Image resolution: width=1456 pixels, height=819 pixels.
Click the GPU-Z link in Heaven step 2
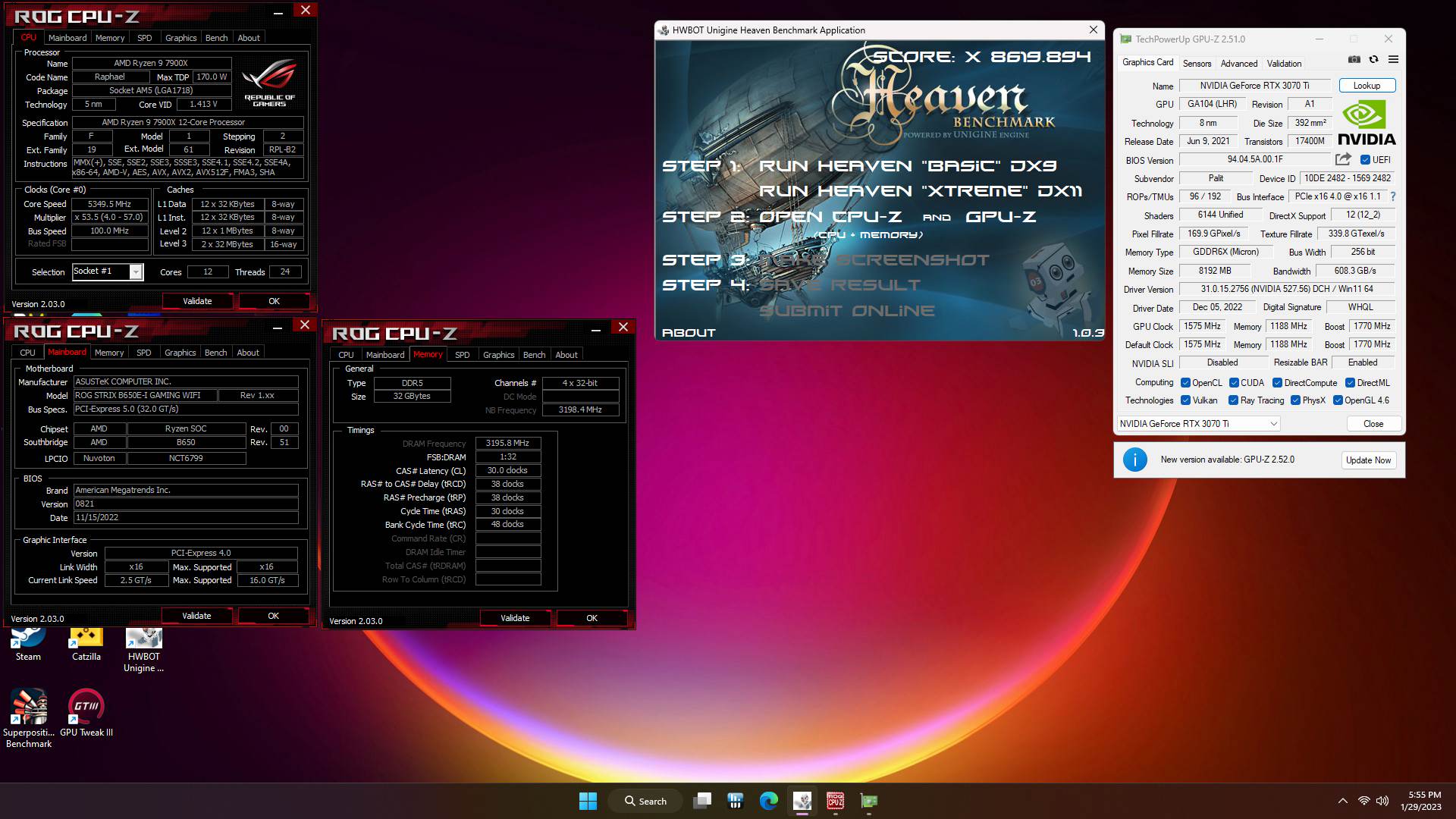1000,216
